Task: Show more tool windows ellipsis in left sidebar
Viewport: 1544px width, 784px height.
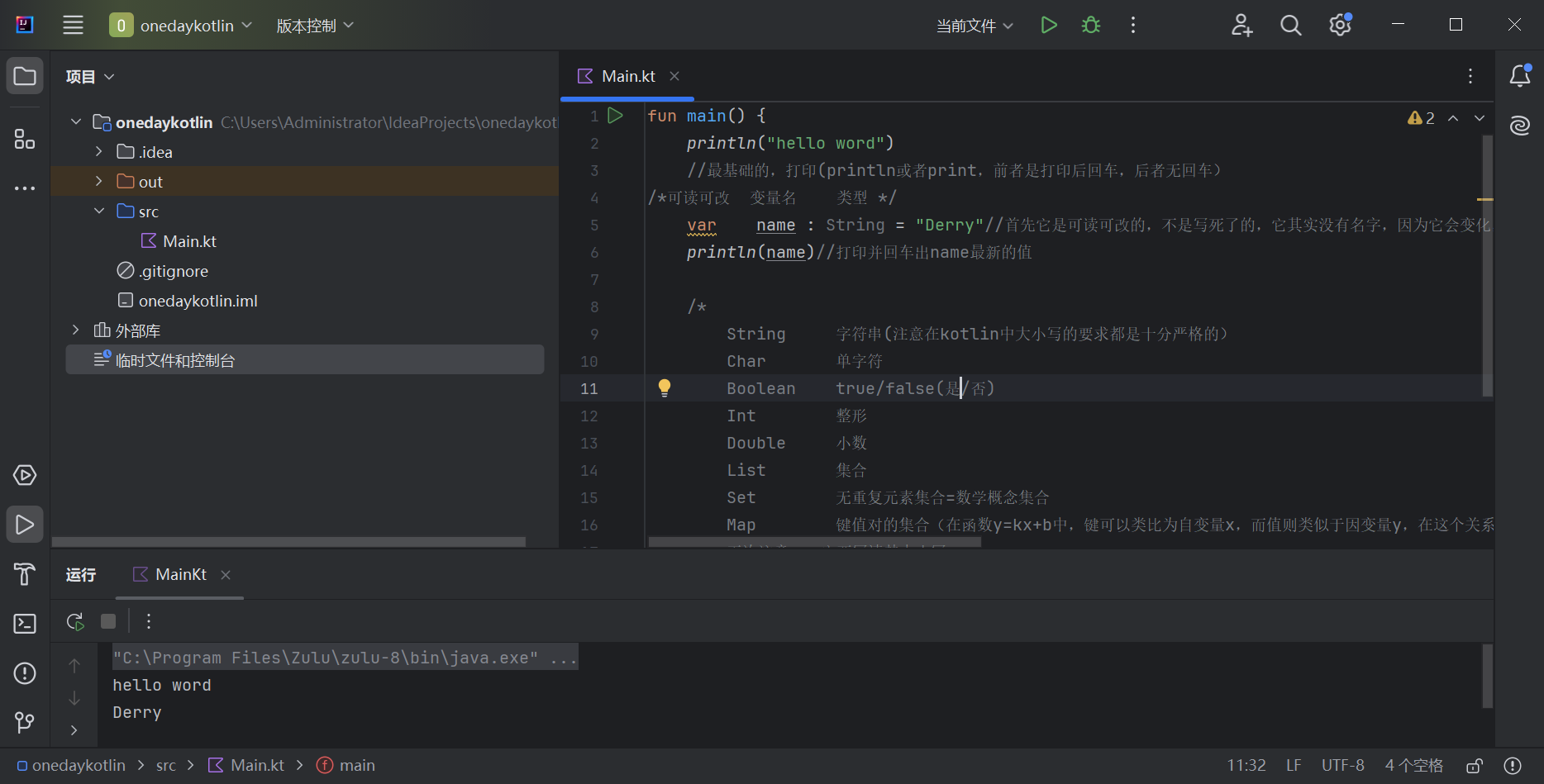Action: (x=25, y=188)
